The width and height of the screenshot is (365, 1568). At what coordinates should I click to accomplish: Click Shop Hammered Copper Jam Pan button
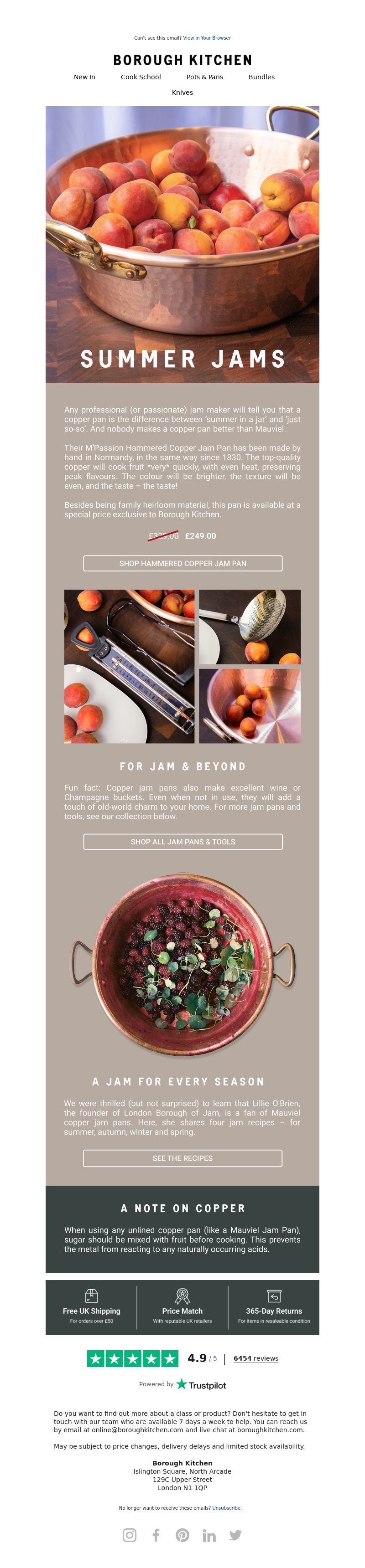click(183, 563)
